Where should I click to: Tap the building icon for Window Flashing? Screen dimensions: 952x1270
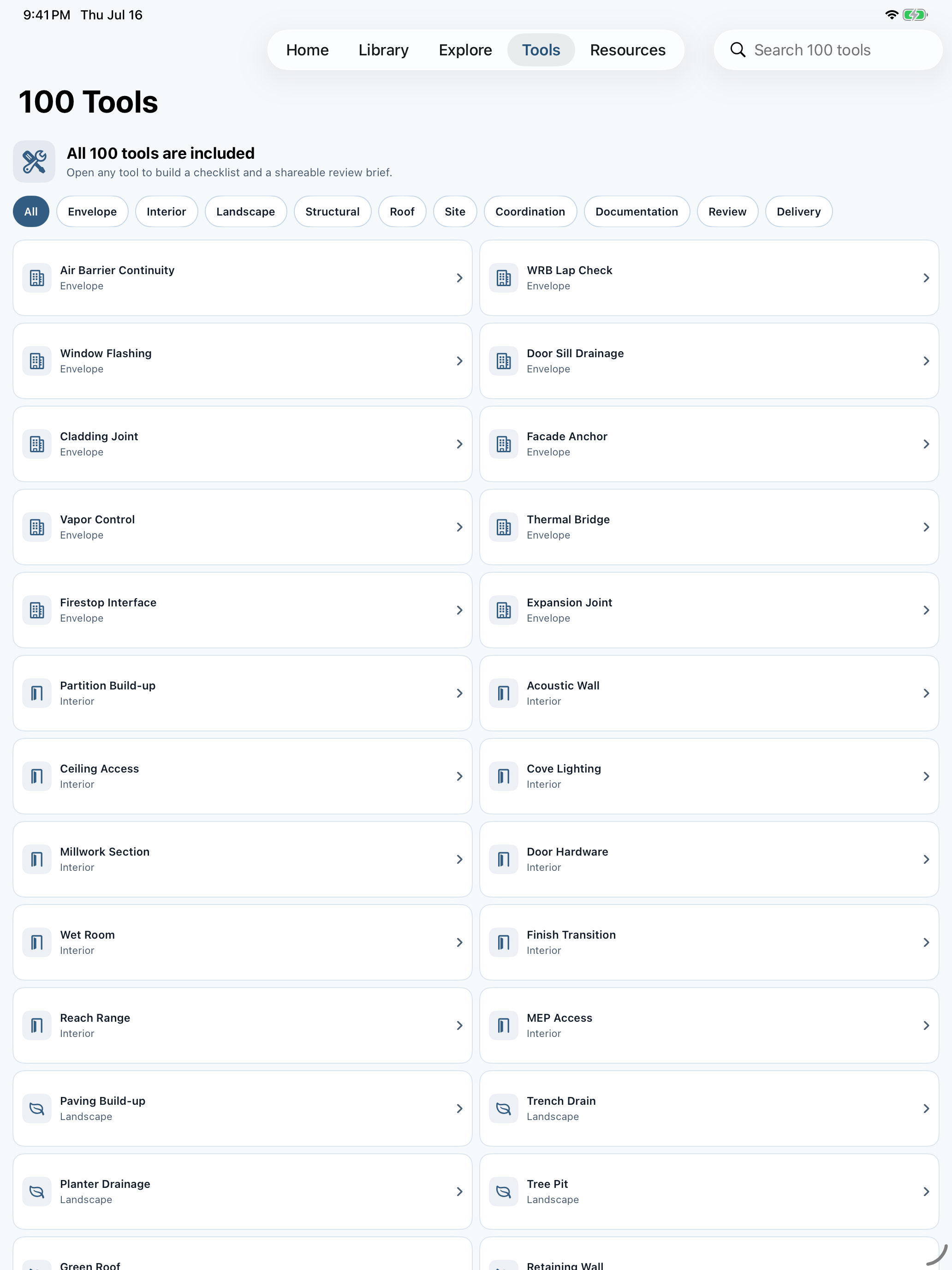click(37, 361)
